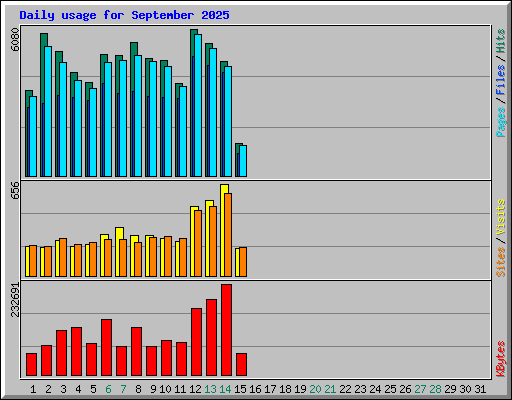Click day 18 on the x-axis
This screenshot has height=400, width=512.
(285, 389)
